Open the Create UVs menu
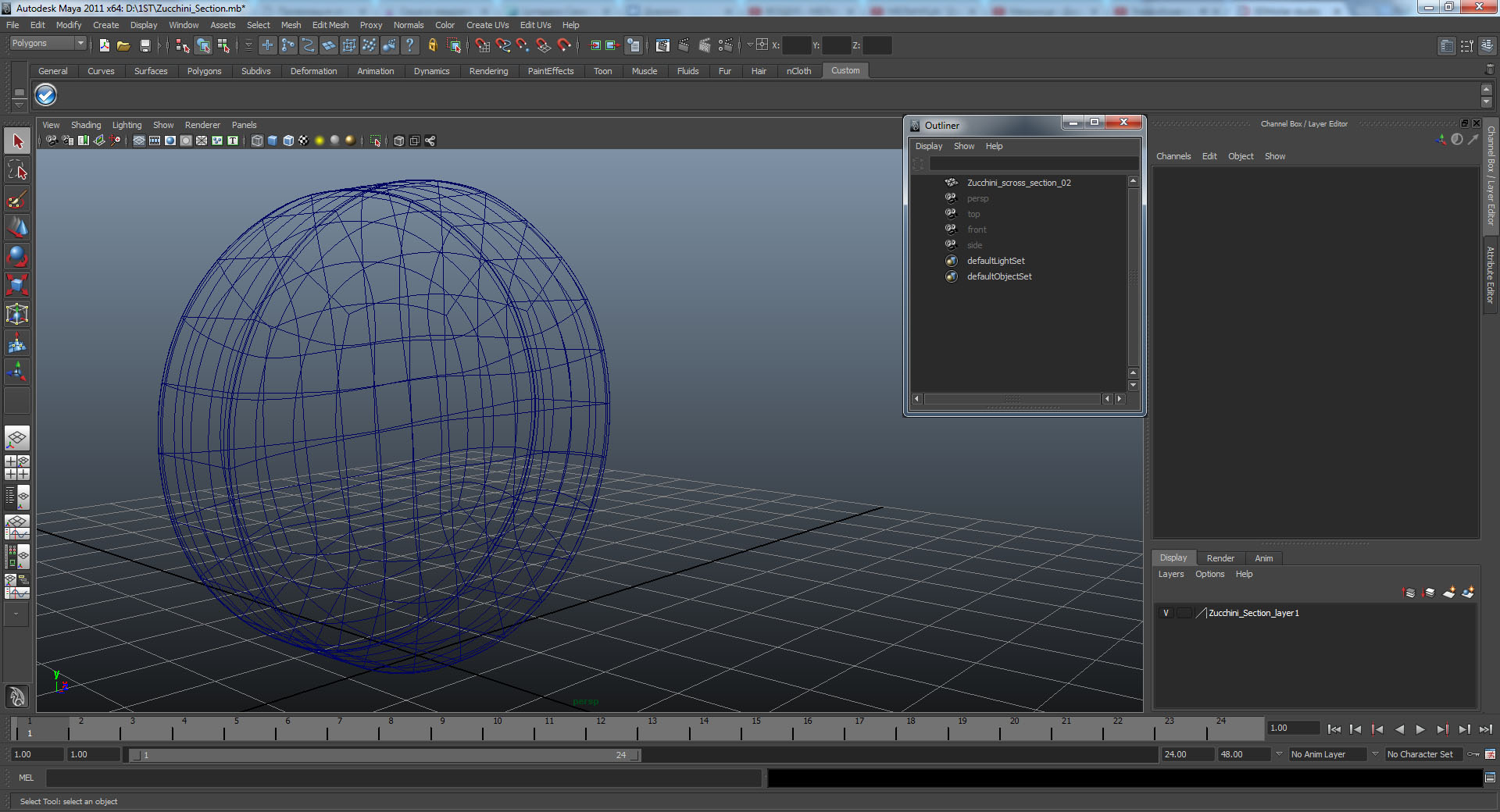The image size is (1500, 812). 487,25
